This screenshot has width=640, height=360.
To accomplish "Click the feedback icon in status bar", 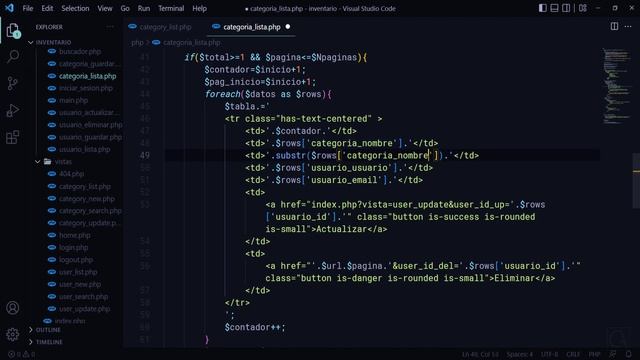I will pos(613,354).
